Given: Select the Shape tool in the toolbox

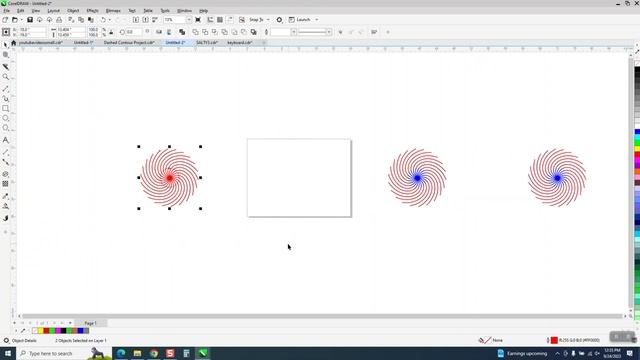Looking at the screenshot, I should pos(6,55).
